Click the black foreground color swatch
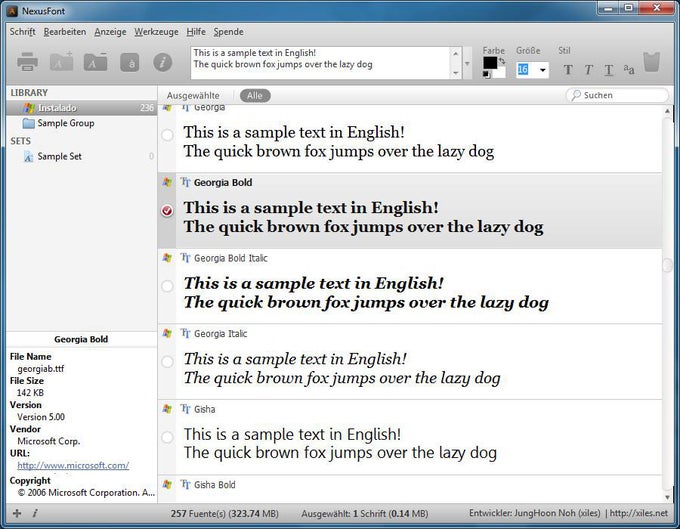 pos(490,62)
